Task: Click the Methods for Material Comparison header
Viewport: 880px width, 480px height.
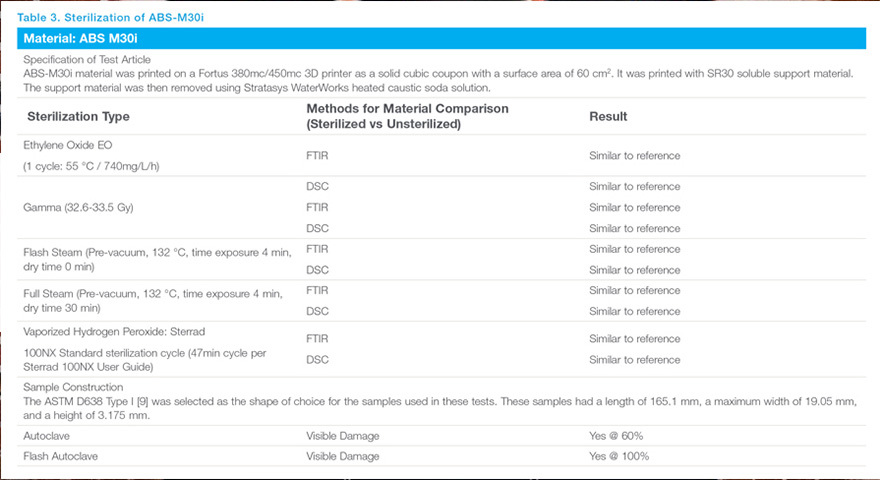Action: 406,116
